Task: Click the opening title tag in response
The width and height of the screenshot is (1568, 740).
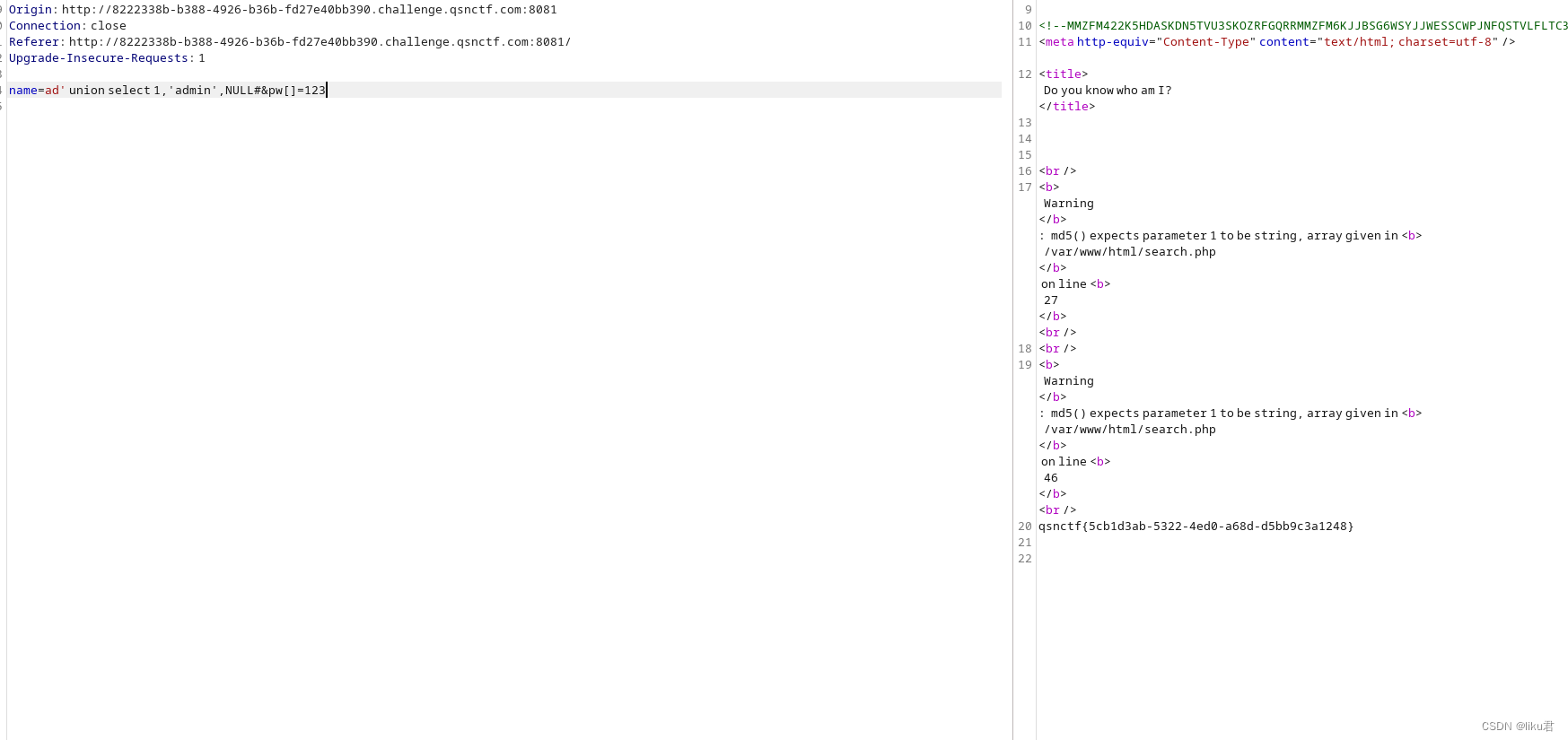Action: tap(1064, 74)
